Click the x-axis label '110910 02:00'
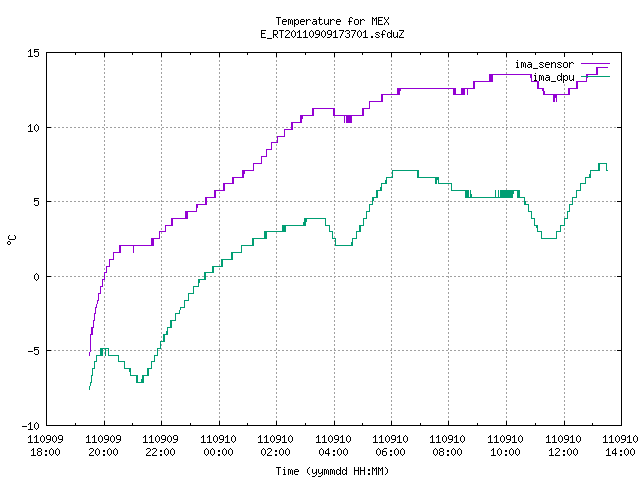640x480 pixels. pos(276,446)
